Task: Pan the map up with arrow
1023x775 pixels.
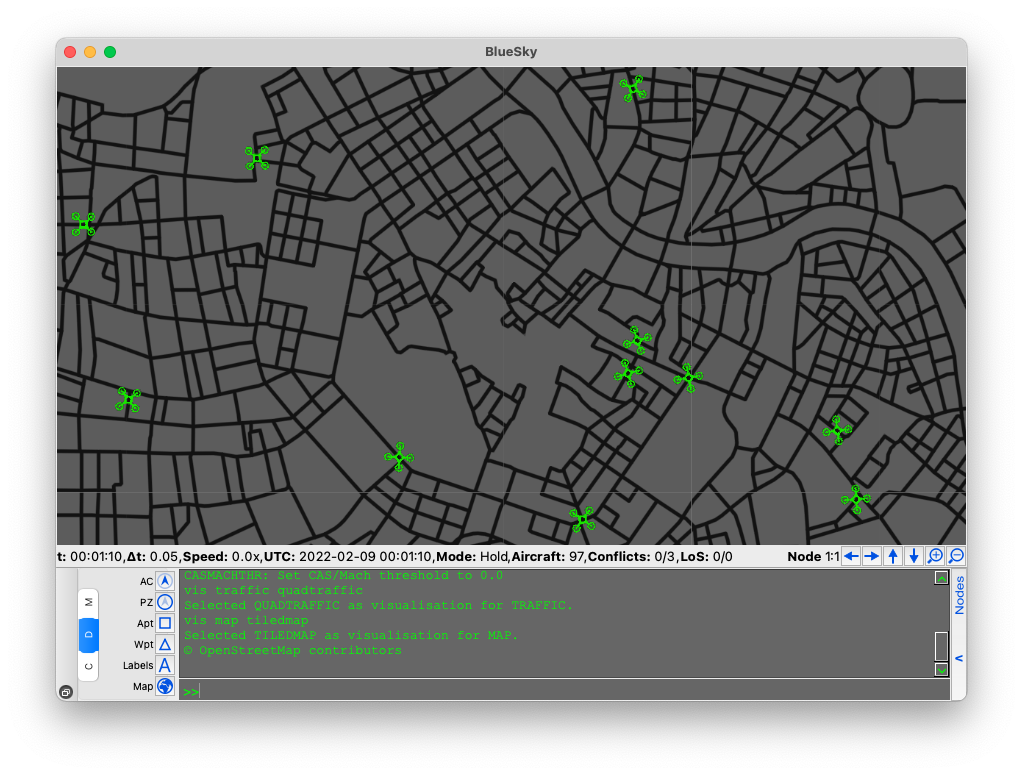Action: pos(893,556)
